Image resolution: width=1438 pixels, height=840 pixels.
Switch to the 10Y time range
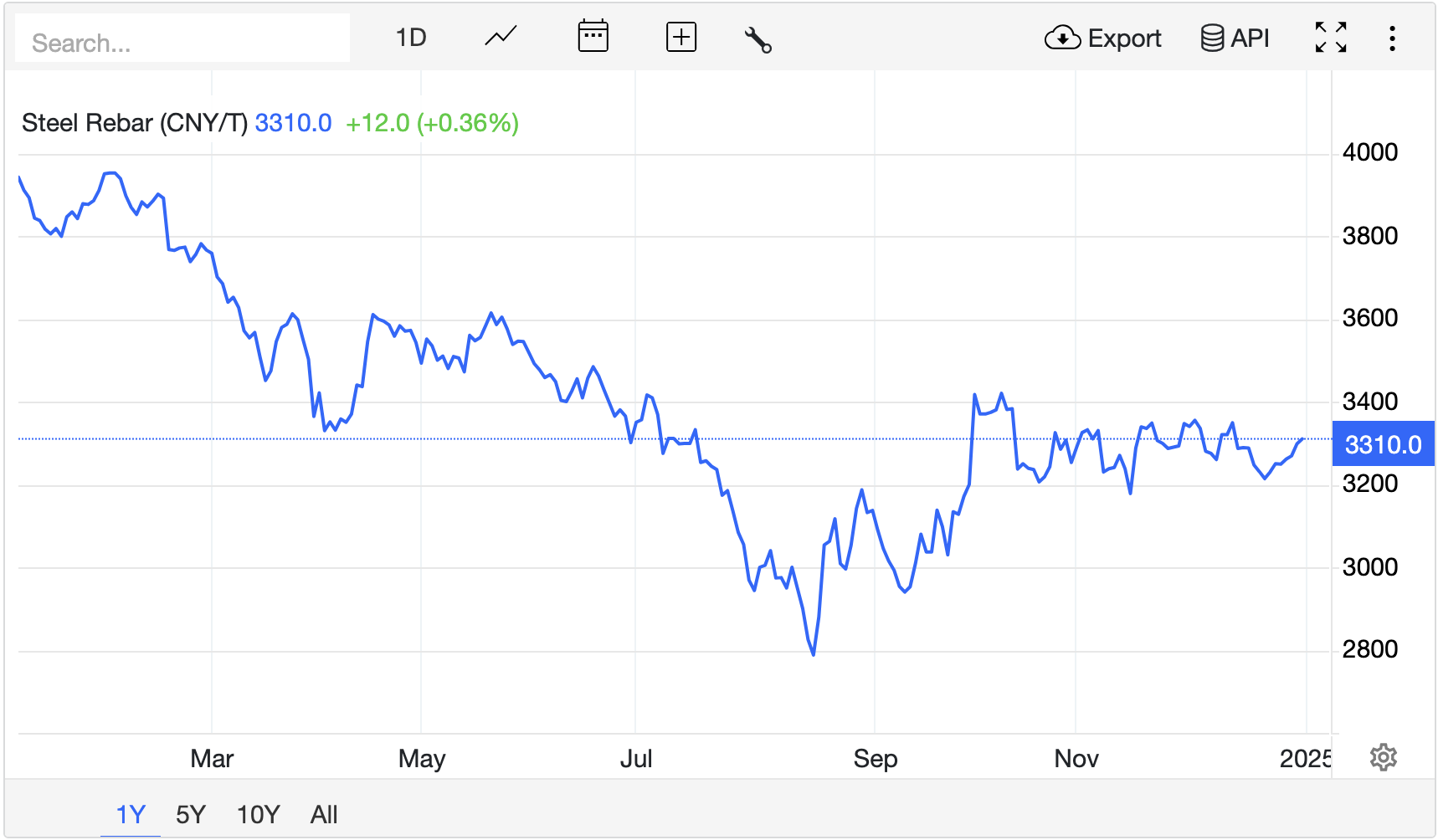[258, 814]
